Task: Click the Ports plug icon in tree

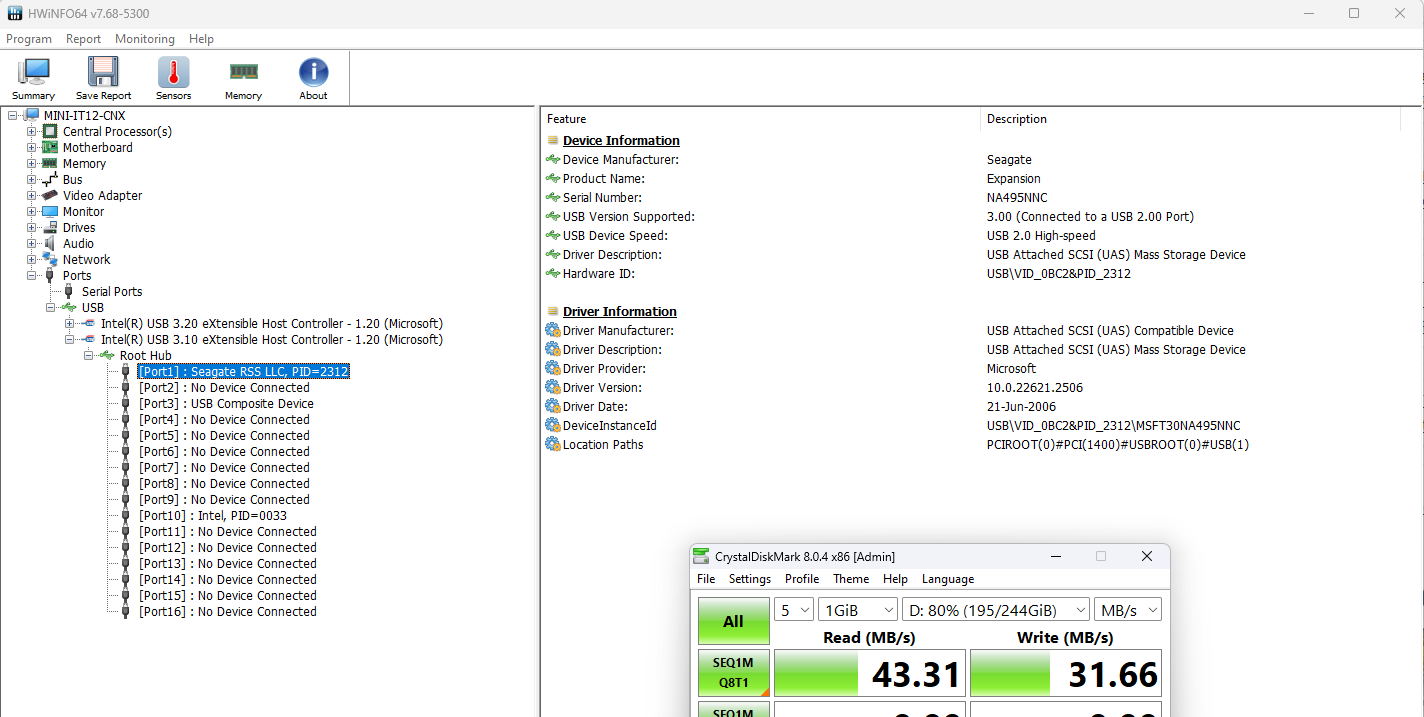Action: tap(50, 275)
